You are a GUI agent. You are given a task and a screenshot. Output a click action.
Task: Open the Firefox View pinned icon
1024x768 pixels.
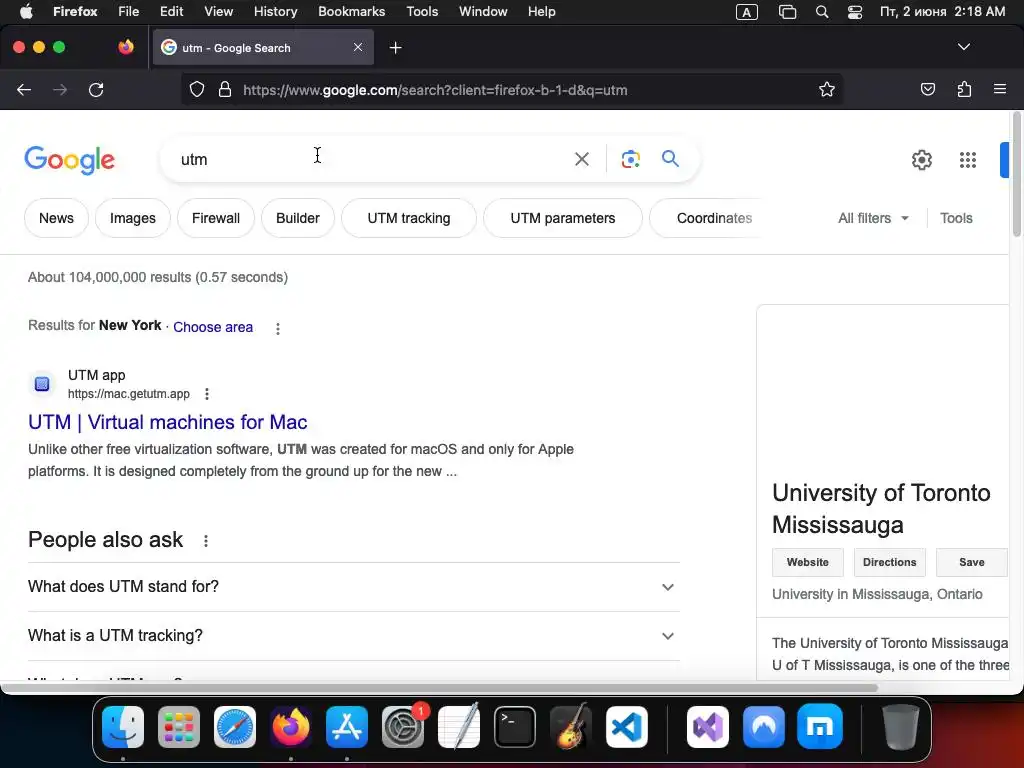point(125,47)
